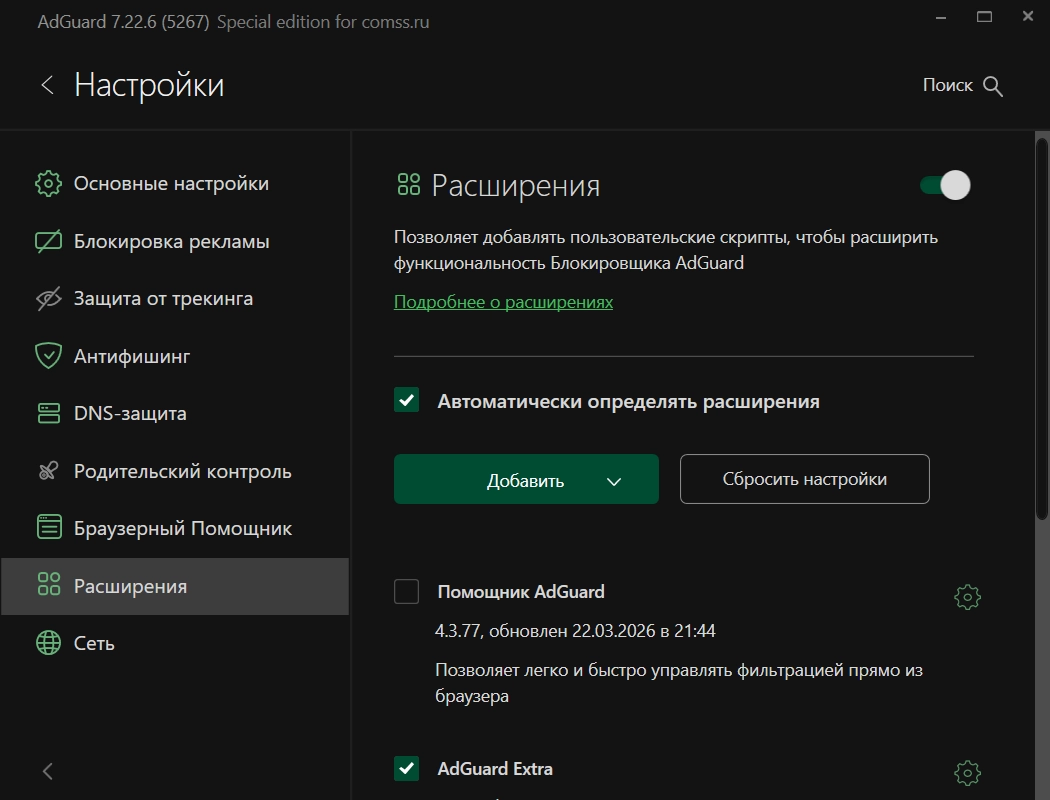Collapse the sidebar with bottom-left chevron
This screenshot has width=1050, height=800.
[x=48, y=771]
